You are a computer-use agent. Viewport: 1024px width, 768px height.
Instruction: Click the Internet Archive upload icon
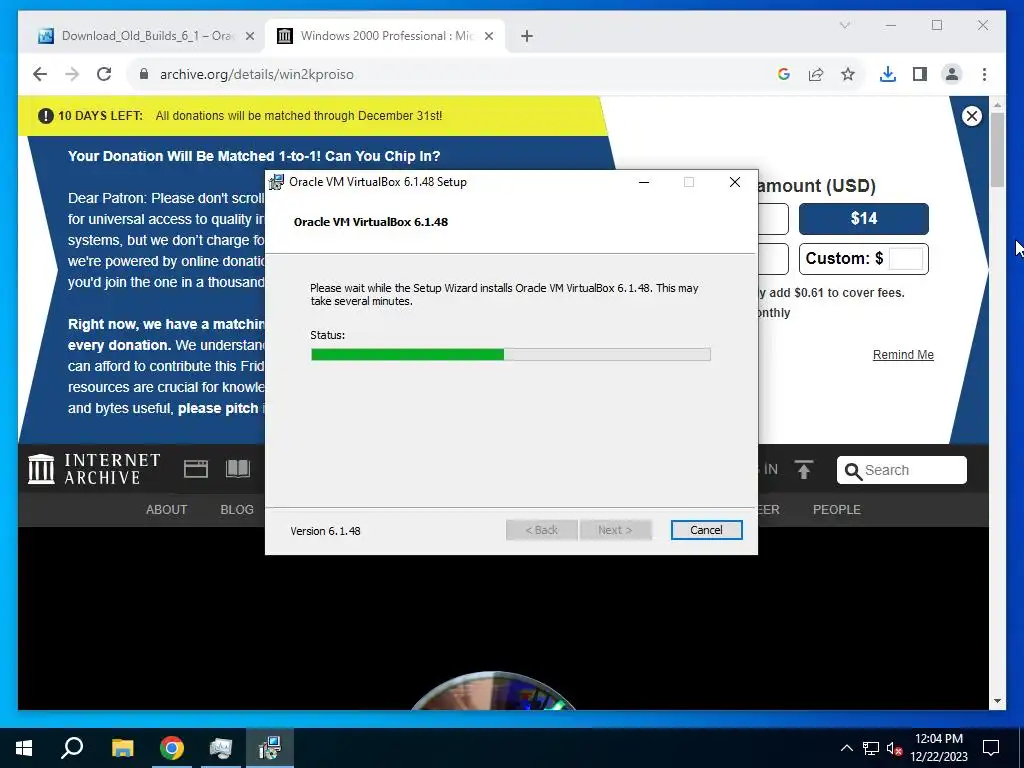(x=804, y=470)
